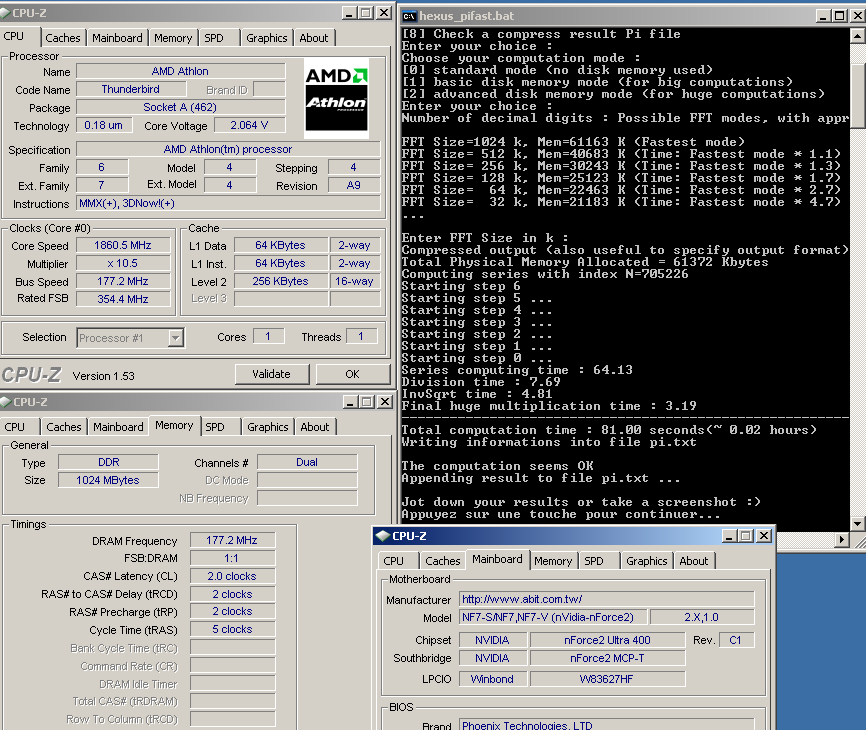The height and width of the screenshot is (730, 866).
Task: Click BIOS brand Phoenix Technologies, LTD
Action: coord(606,724)
